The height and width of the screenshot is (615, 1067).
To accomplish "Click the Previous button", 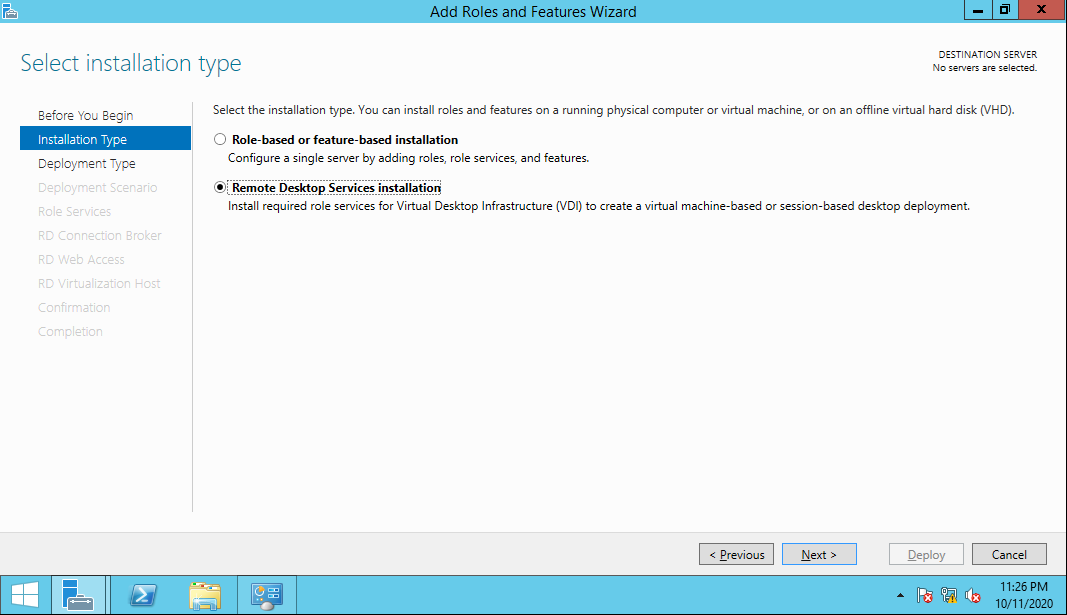I will point(736,554).
